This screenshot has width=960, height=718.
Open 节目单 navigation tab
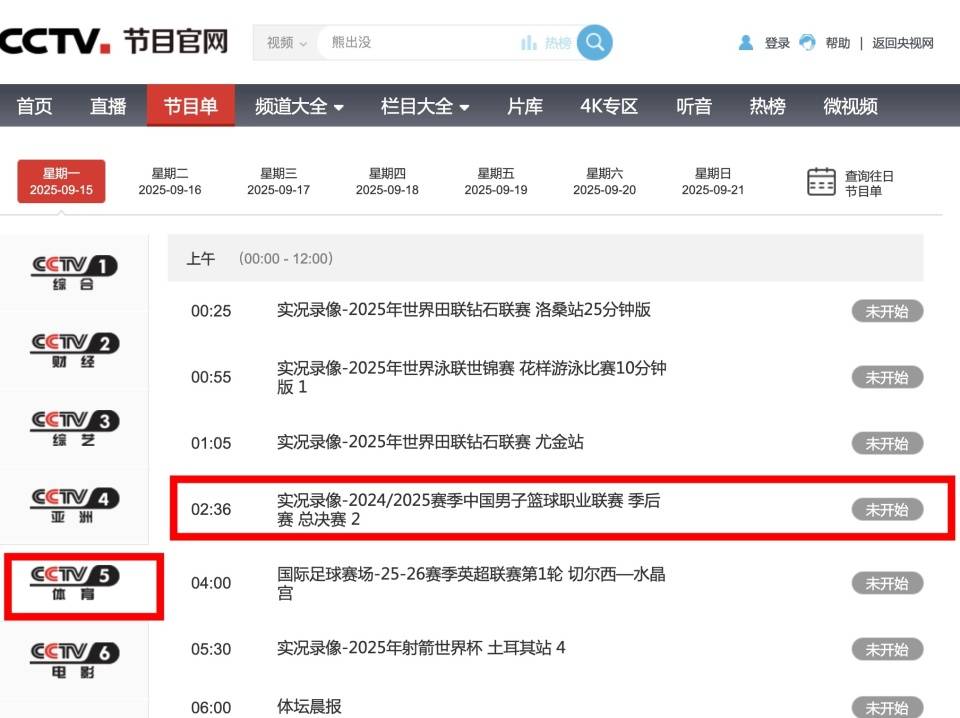click(x=190, y=105)
